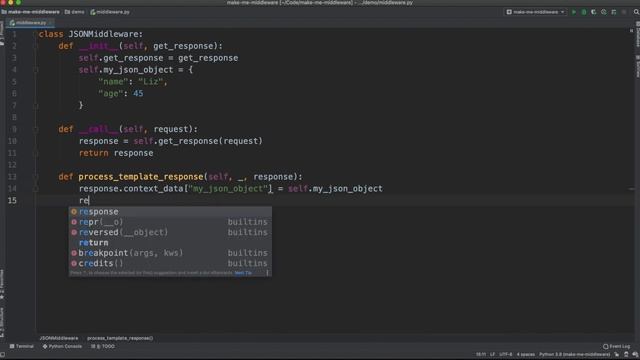Click the editor inspection indicator at top right
This screenshot has height=360, width=640.
point(631,31)
